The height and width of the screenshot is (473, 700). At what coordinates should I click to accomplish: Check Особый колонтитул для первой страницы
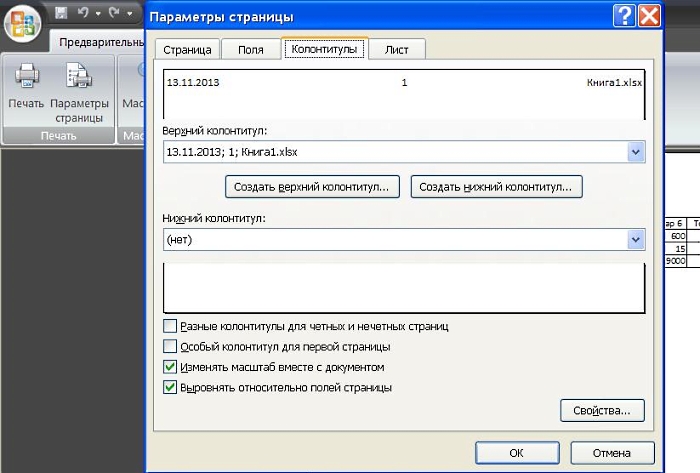pos(170,347)
